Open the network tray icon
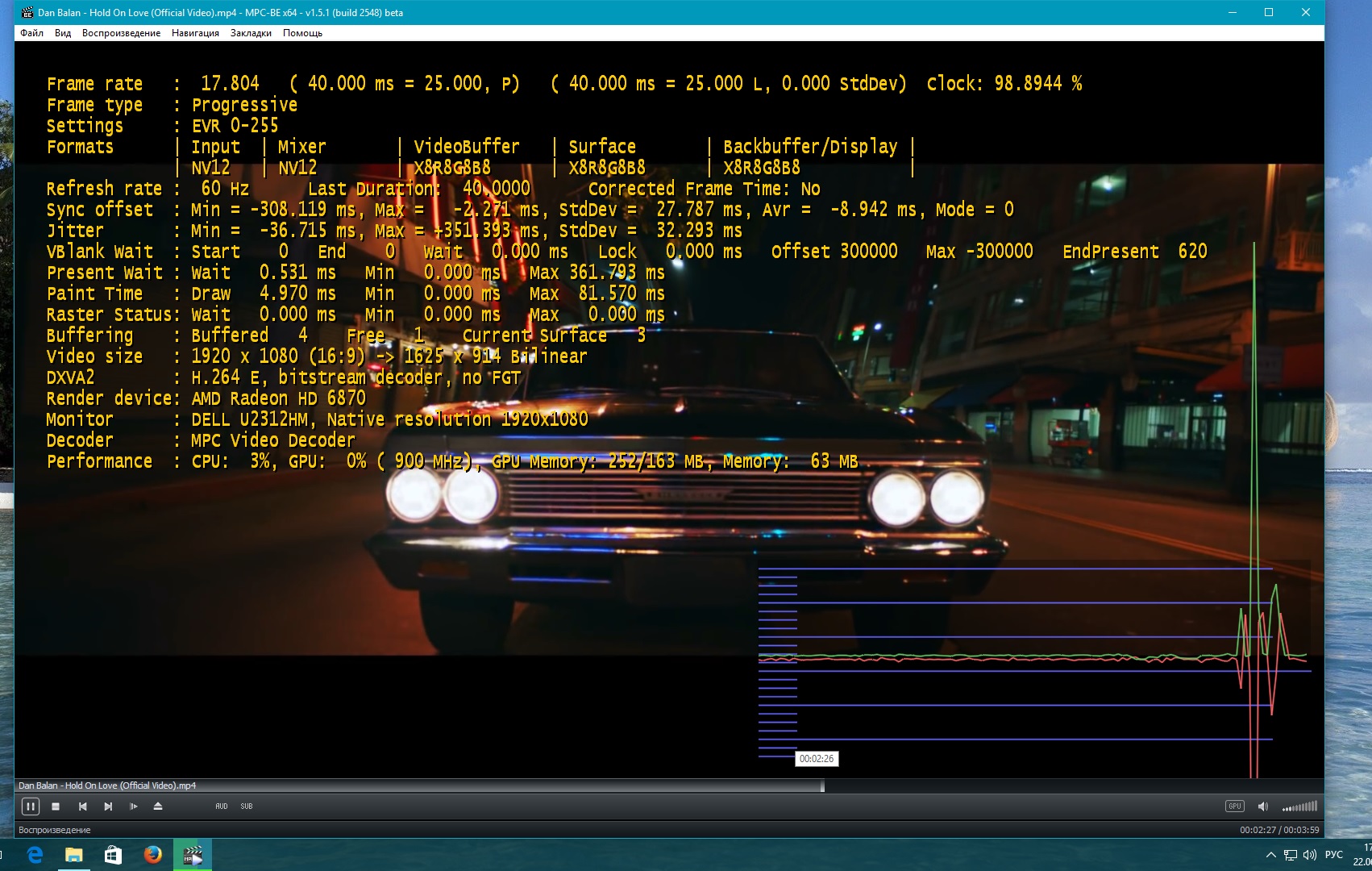The height and width of the screenshot is (871, 1372). click(x=1291, y=855)
